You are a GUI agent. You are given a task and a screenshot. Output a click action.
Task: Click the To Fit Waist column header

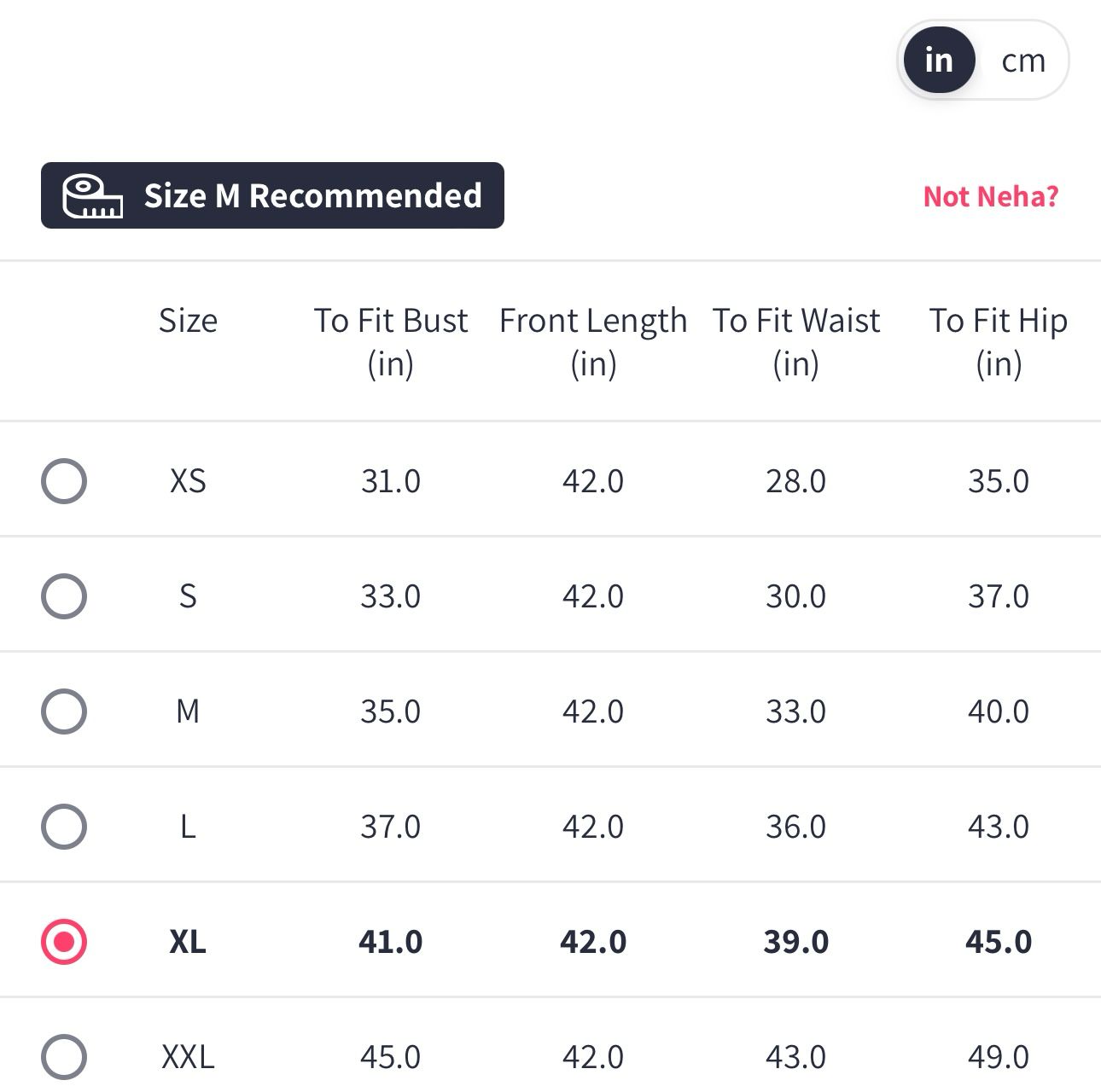coord(795,341)
